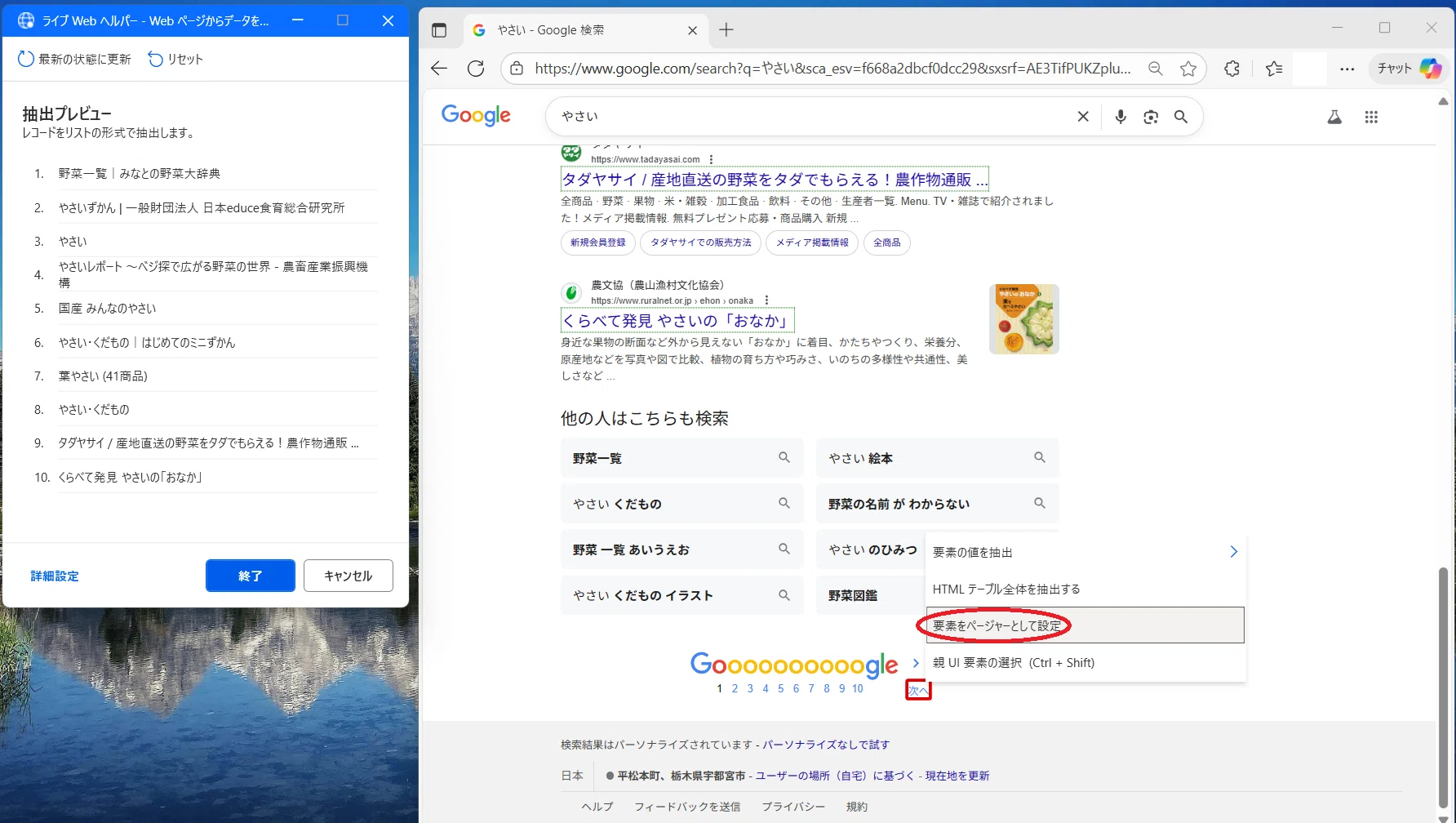Open Edge settings and more menu

tap(1347, 69)
